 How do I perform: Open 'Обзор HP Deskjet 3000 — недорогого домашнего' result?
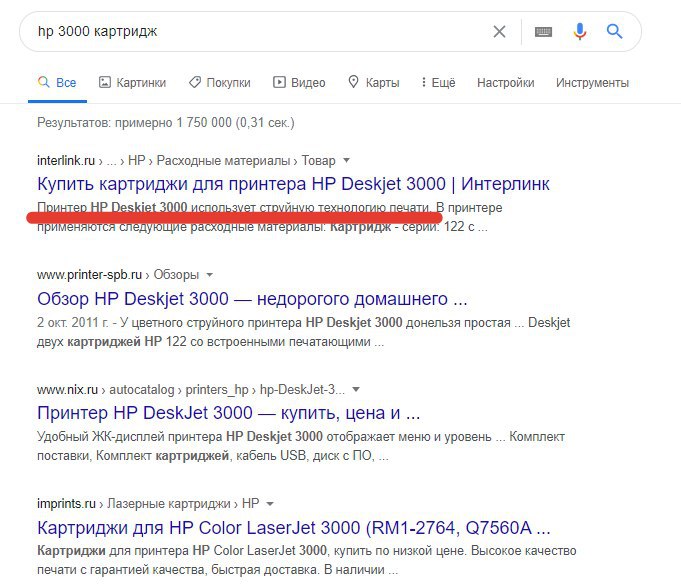coord(252,299)
